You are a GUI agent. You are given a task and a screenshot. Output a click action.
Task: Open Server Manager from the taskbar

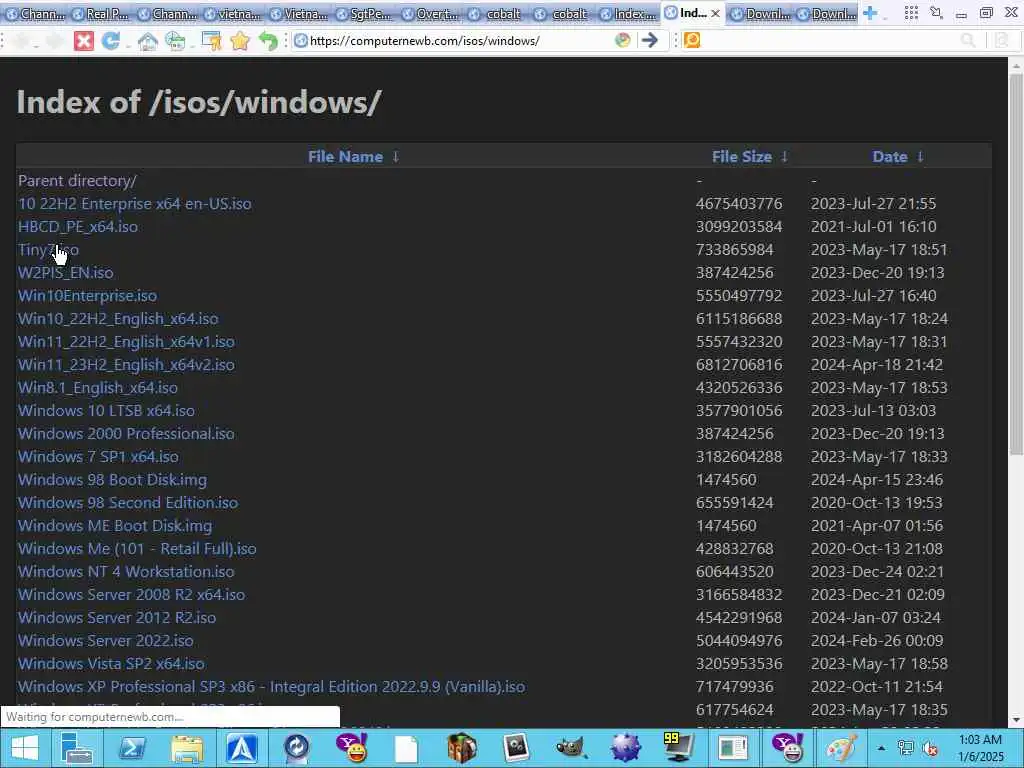(x=77, y=748)
